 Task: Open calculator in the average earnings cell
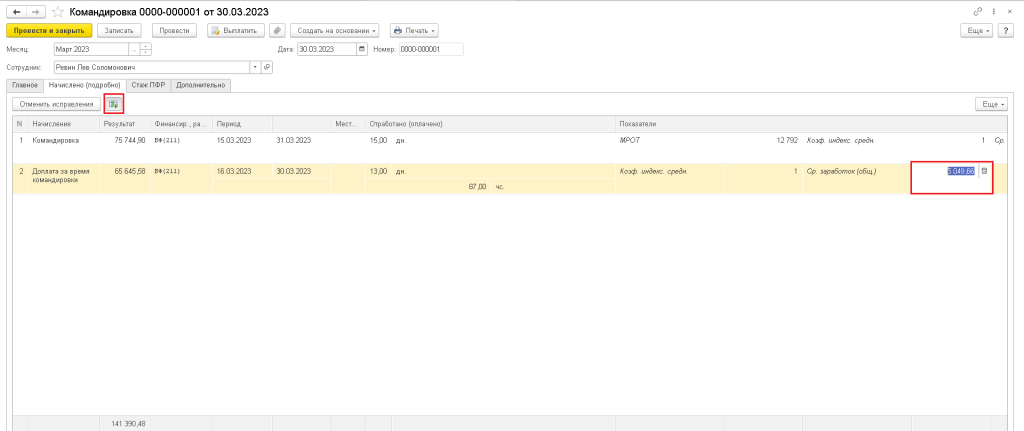click(983, 171)
